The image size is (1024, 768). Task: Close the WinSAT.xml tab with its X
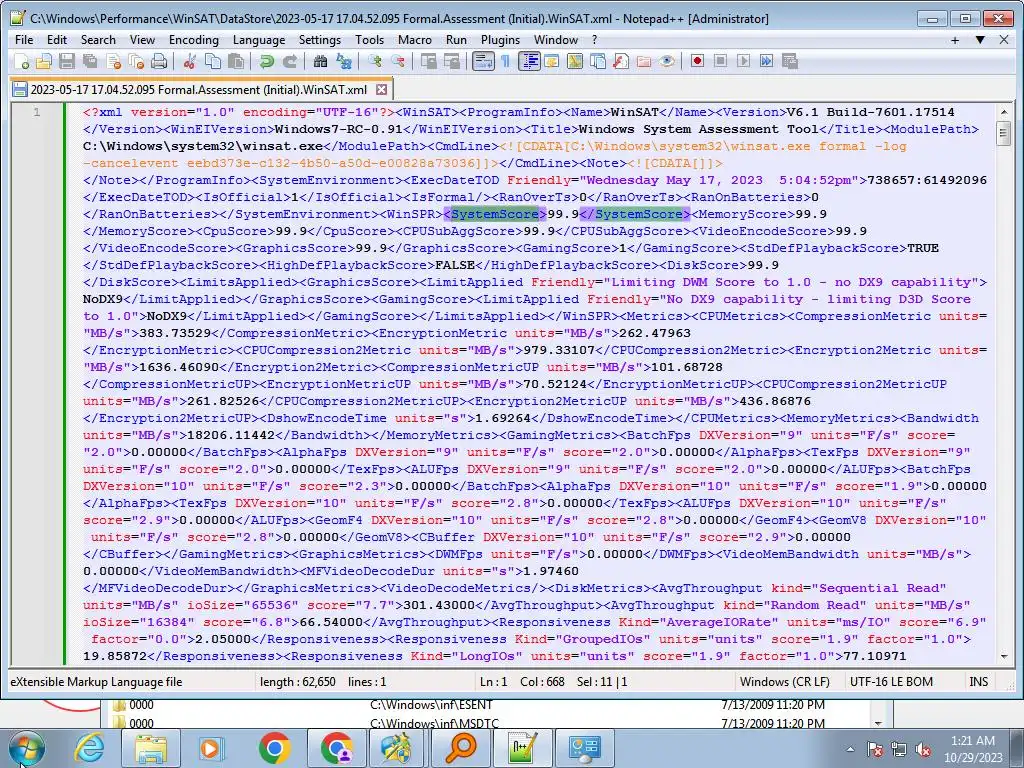click(x=381, y=89)
